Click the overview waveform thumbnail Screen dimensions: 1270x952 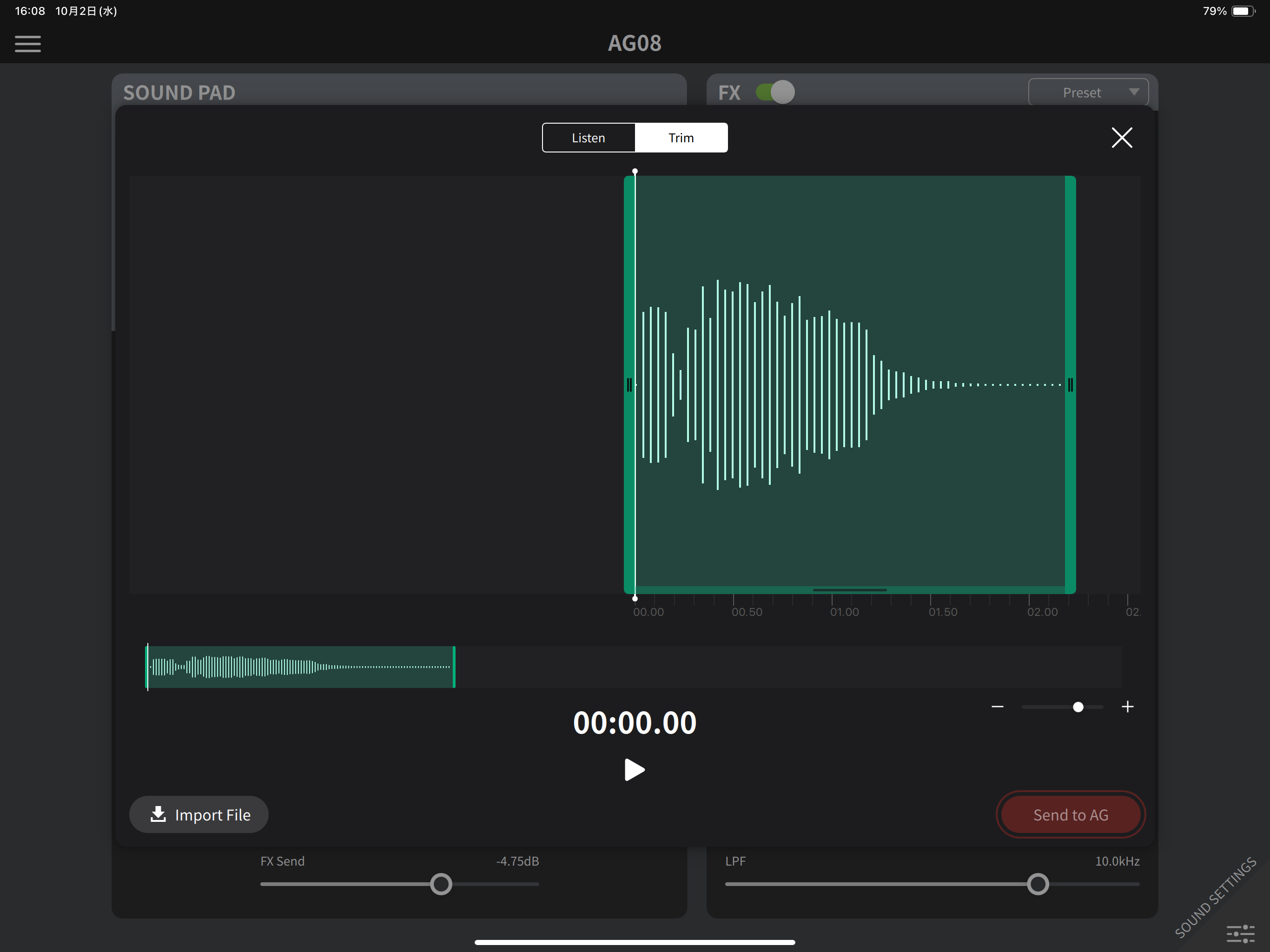click(x=300, y=667)
